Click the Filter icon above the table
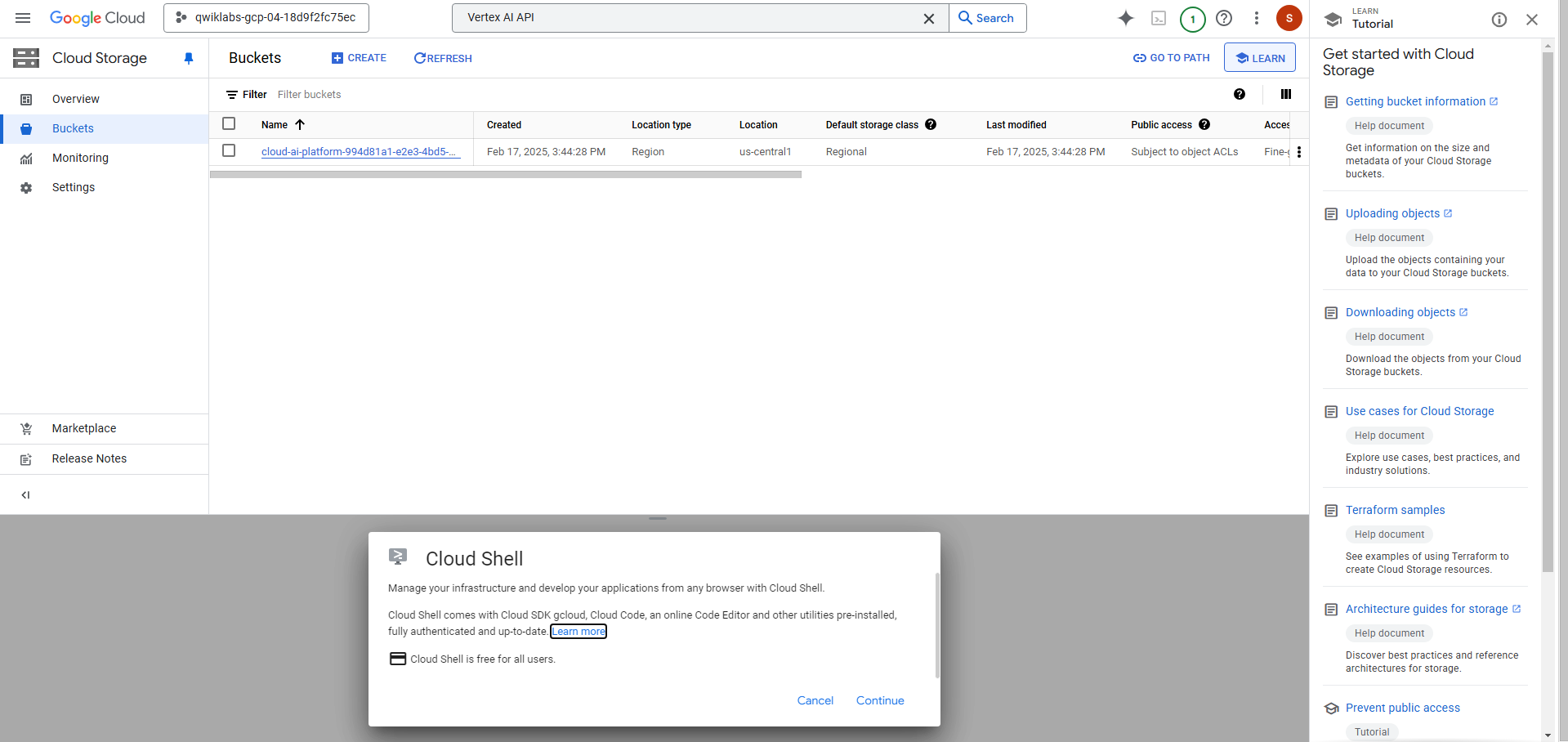The height and width of the screenshot is (742, 1568). coord(232,95)
